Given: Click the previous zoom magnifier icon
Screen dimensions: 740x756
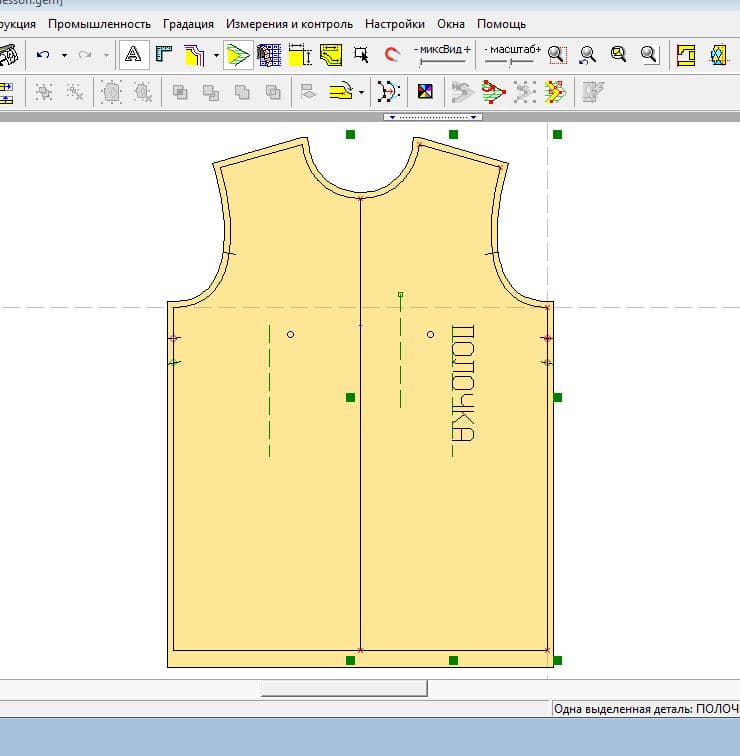Looking at the screenshot, I should (588, 55).
